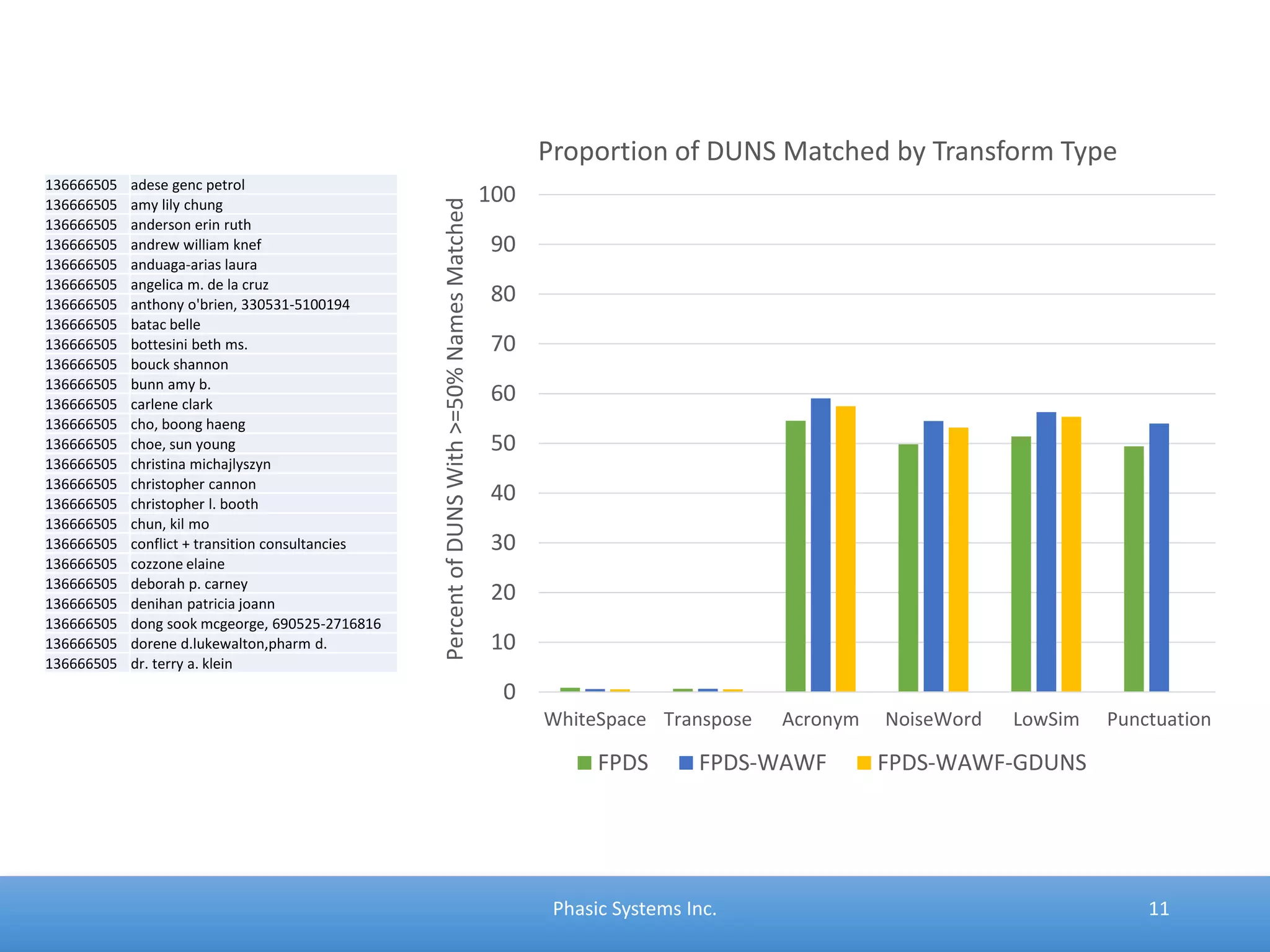Click the 100 value axis label
This screenshot has width=1270, height=952.
click(497, 195)
